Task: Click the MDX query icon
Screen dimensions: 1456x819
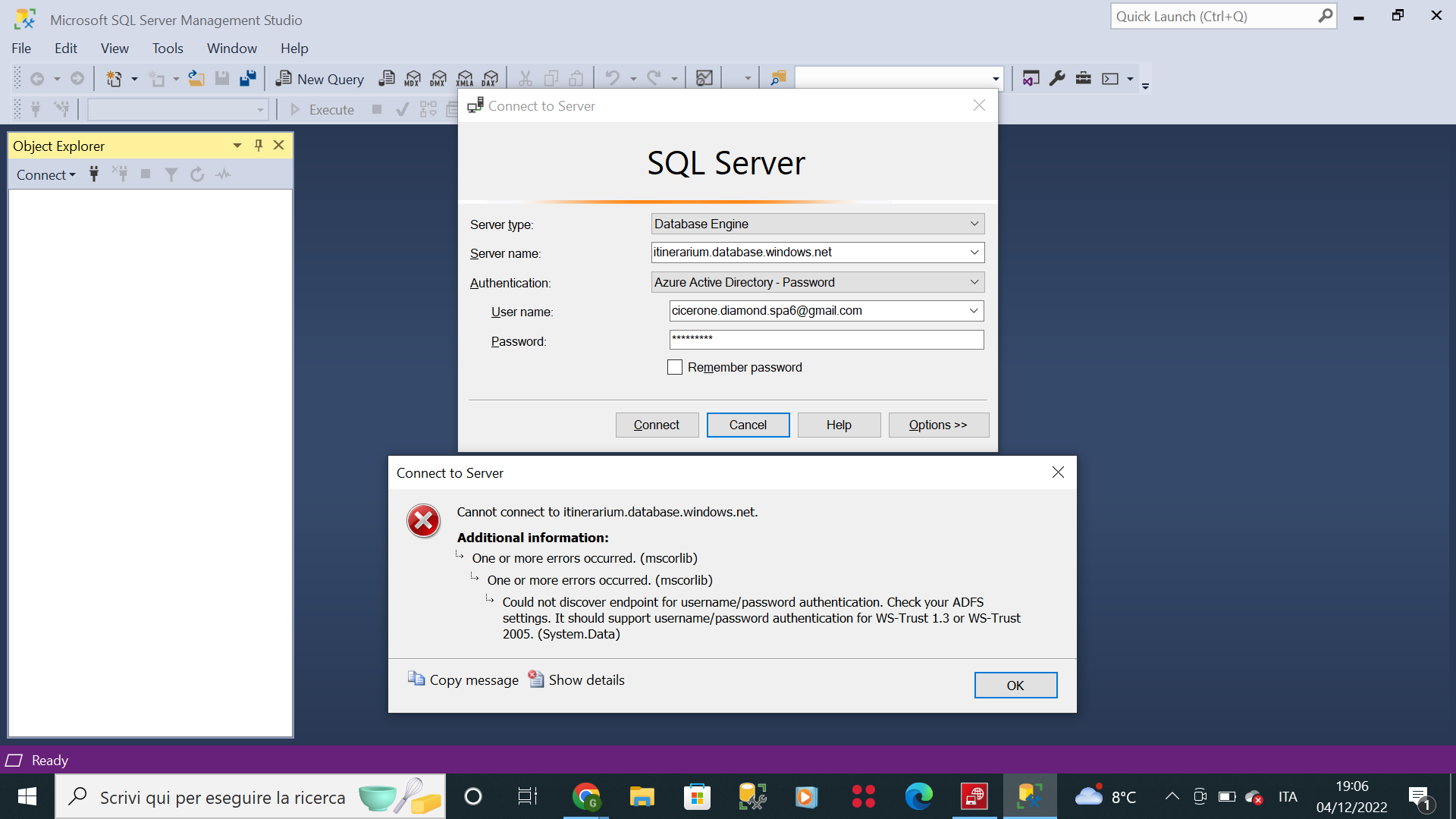Action: (x=413, y=79)
